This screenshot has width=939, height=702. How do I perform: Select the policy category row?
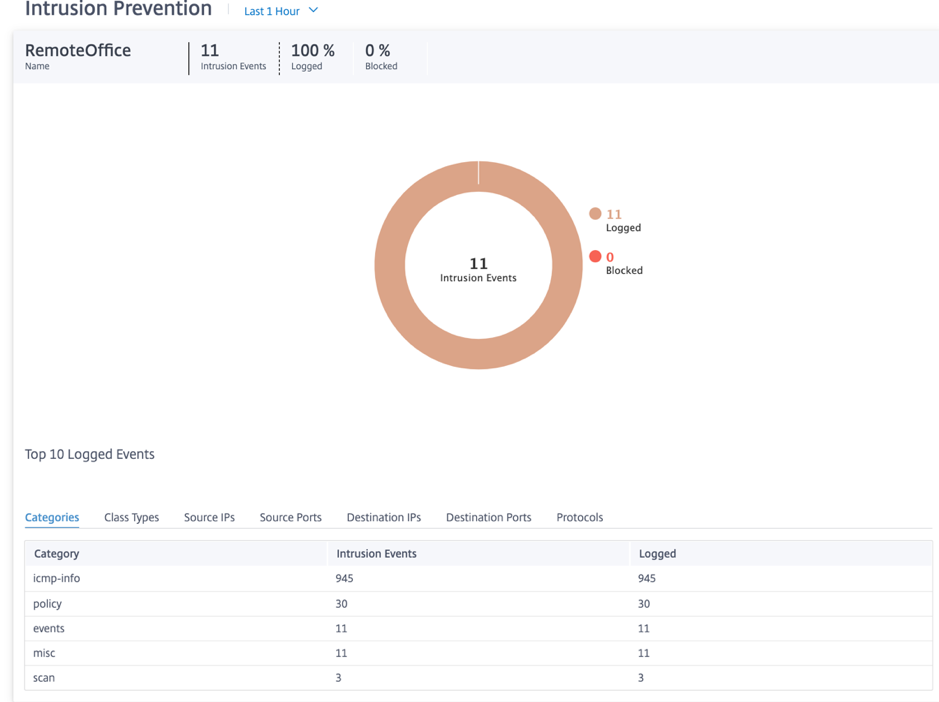(x=478, y=604)
